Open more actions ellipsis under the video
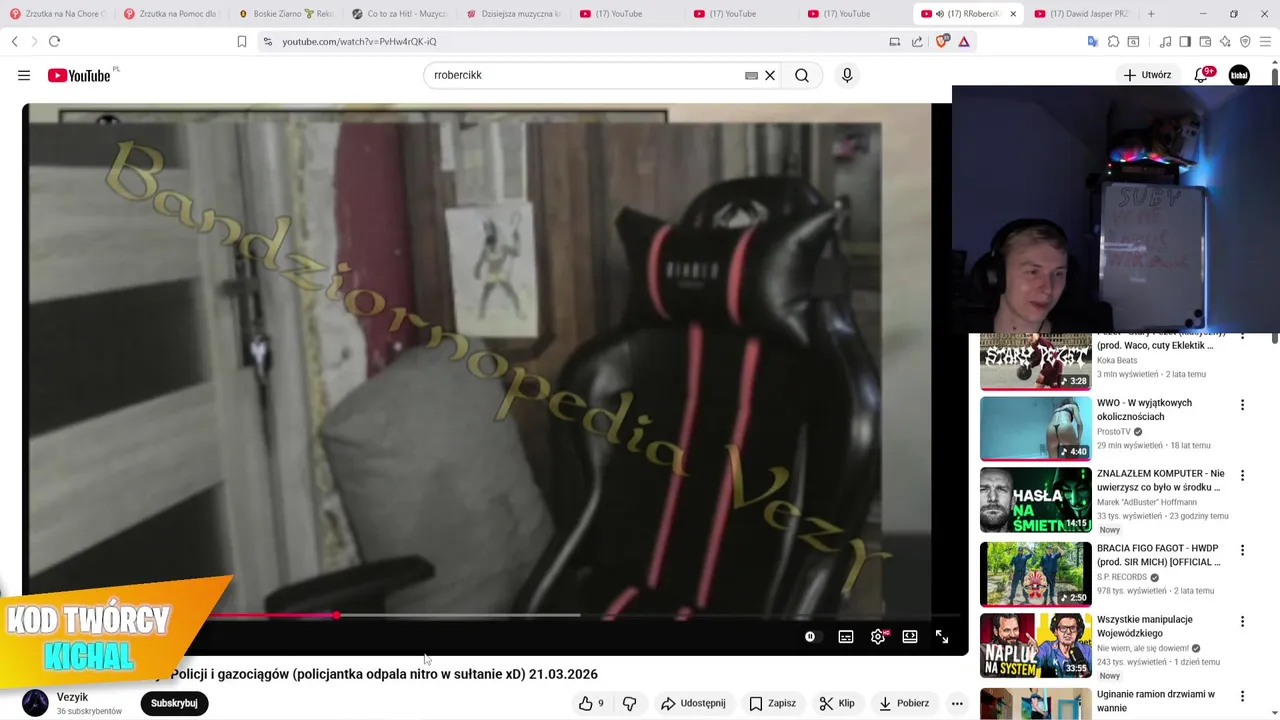This screenshot has height=720, width=1280. (x=957, y=703)
